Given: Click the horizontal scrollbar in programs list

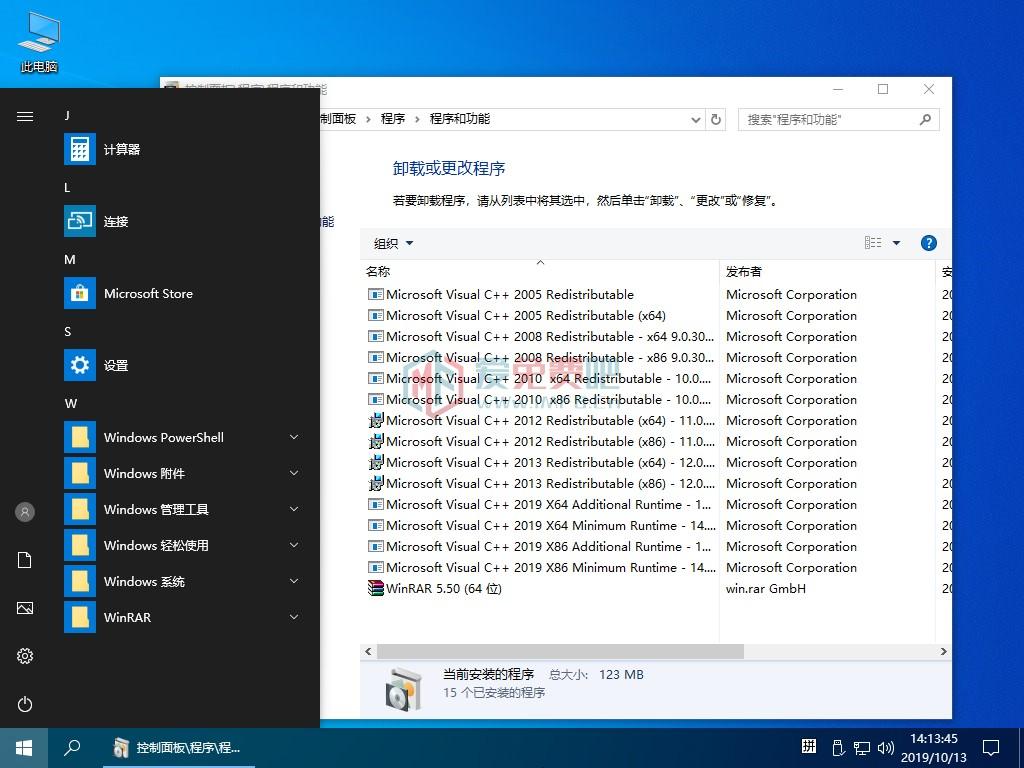Looking at the screenshot, I should [x=560, y=651].
